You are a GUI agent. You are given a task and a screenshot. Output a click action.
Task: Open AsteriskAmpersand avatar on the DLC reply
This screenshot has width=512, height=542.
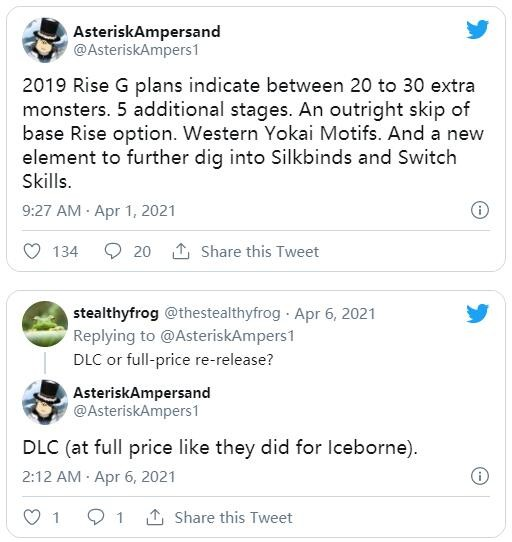point(45,402)
